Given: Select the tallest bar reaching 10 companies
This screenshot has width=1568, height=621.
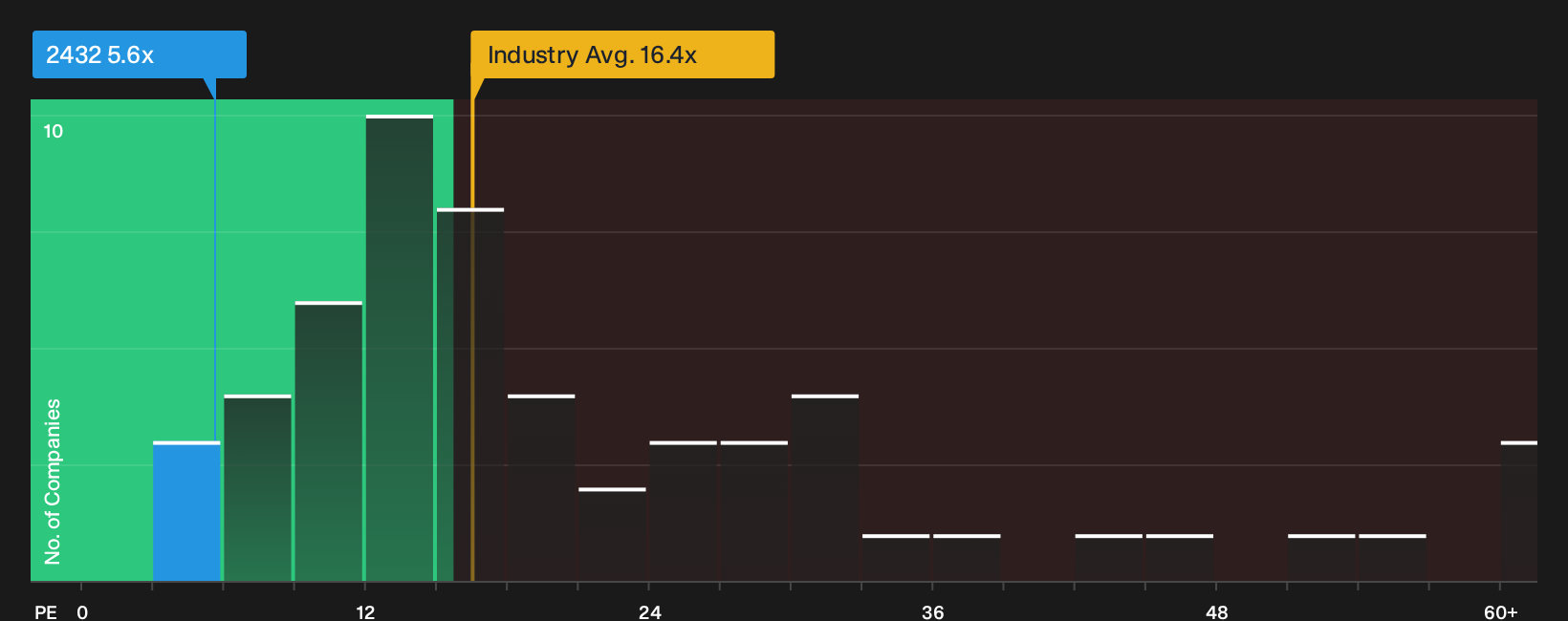Looking at the screenshot, I should pos(400,348).
